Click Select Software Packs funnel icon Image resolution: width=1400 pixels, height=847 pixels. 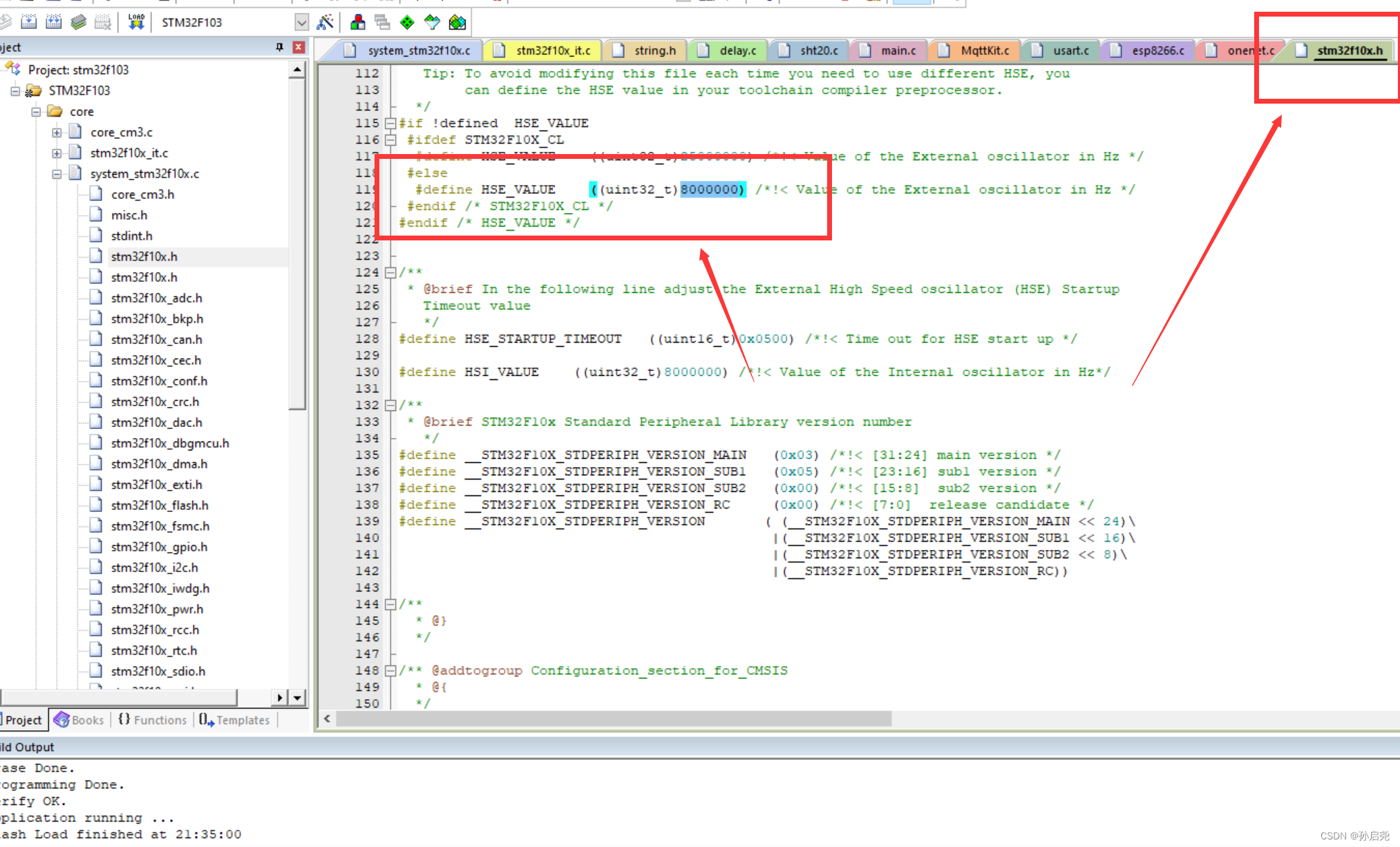point(432,22)
